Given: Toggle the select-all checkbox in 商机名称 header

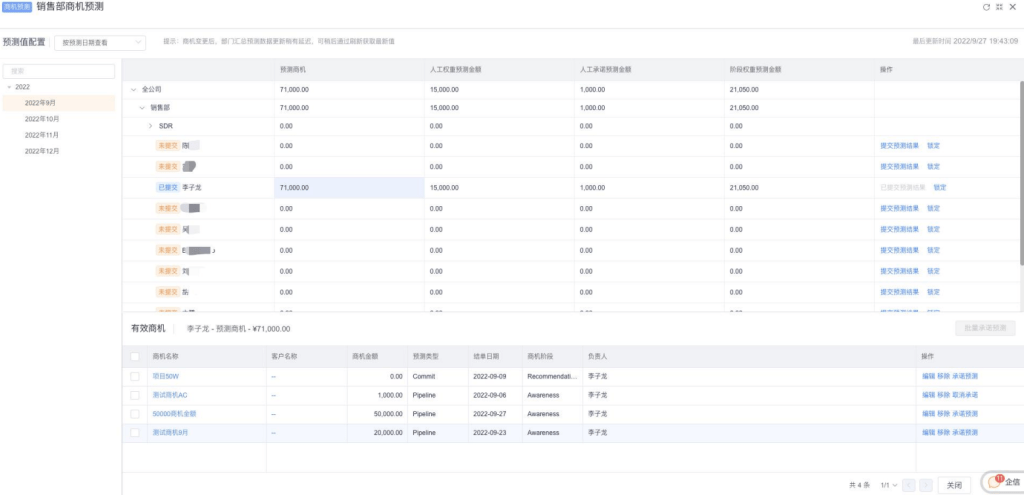Looking at the screenshot, I should 135,355.
